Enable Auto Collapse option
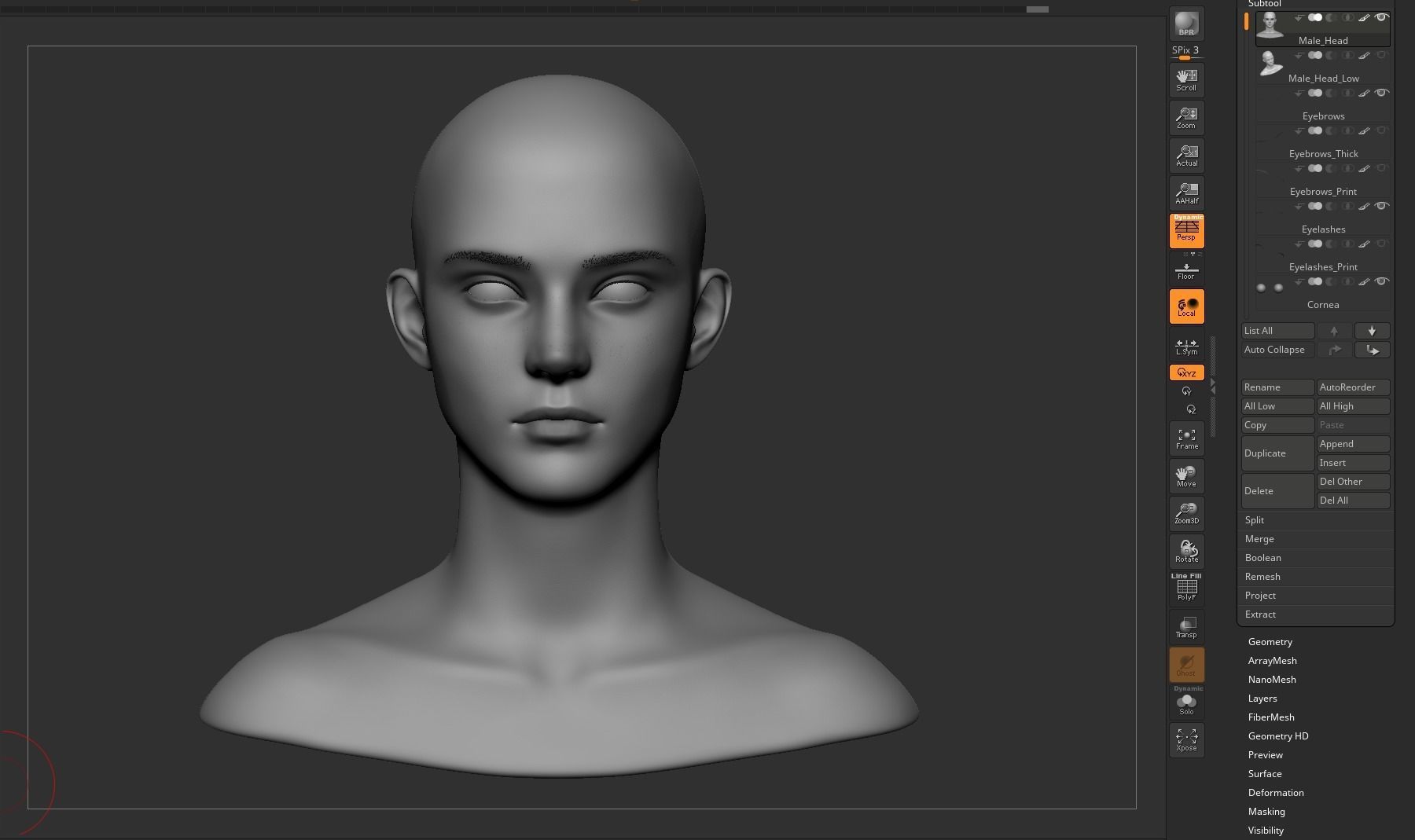Screen dimensions: 1415x840 click(1277, 350)
